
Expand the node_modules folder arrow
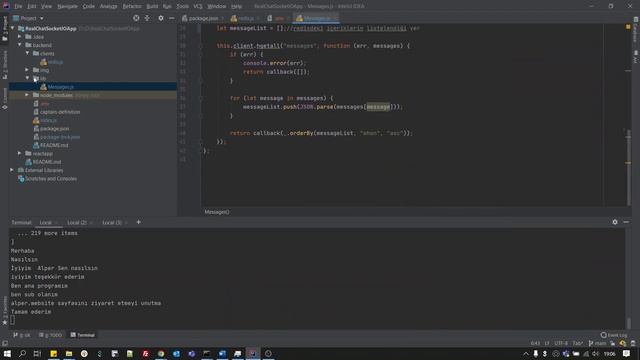tap(27, 95)
